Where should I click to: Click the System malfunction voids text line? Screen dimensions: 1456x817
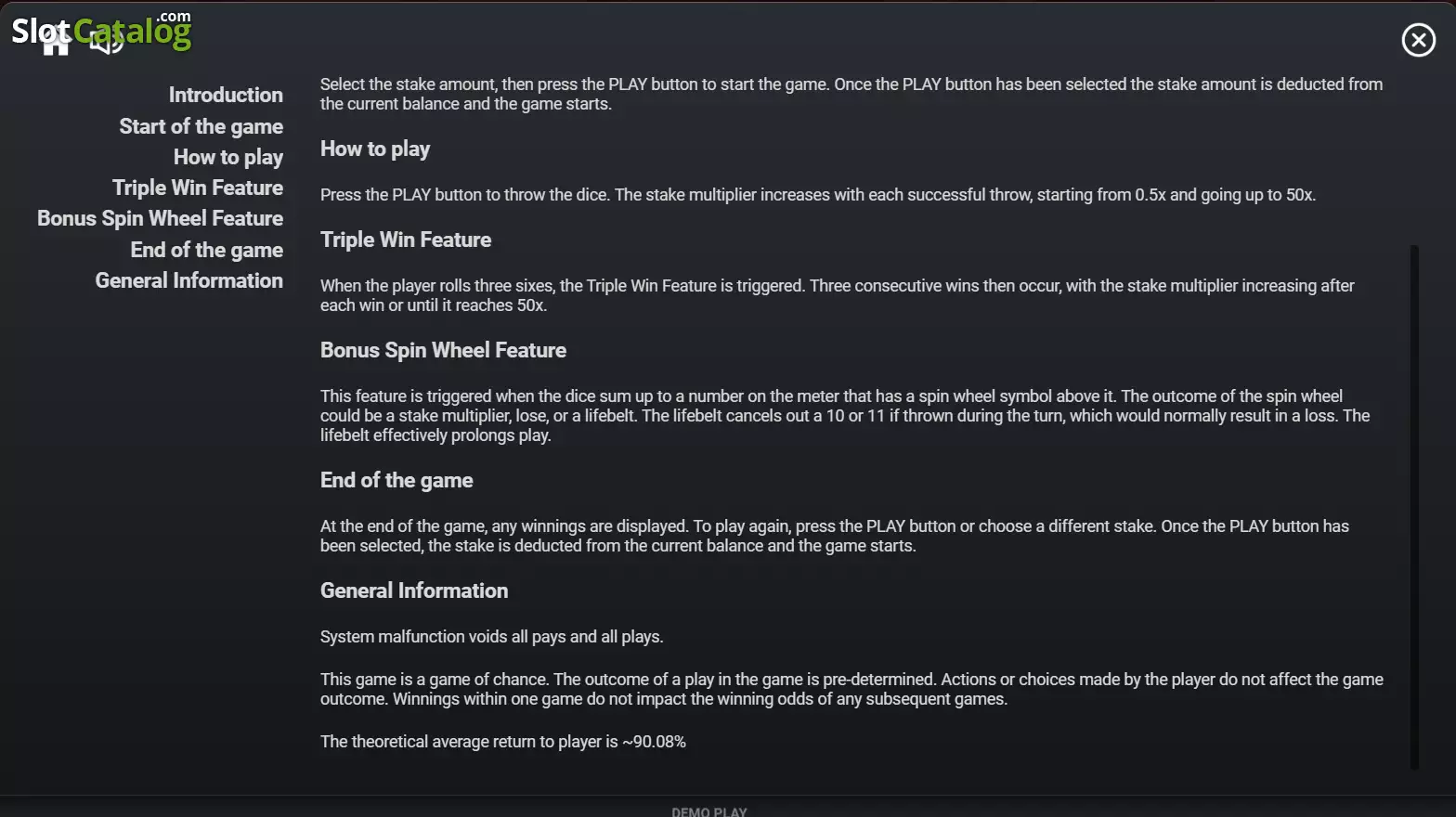(x=491, y=637)
